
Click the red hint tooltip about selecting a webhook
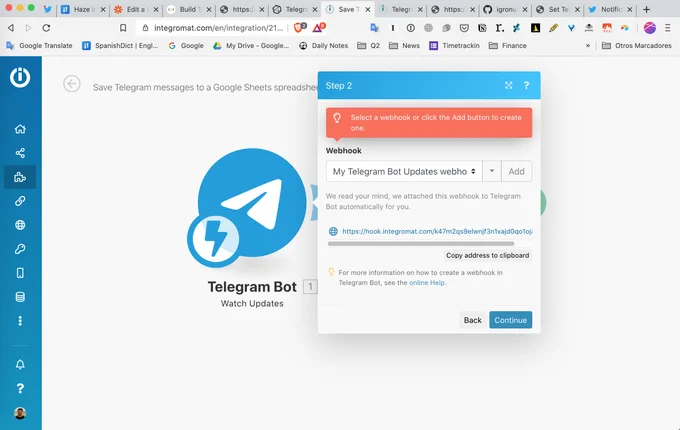(x=429, y=123)
